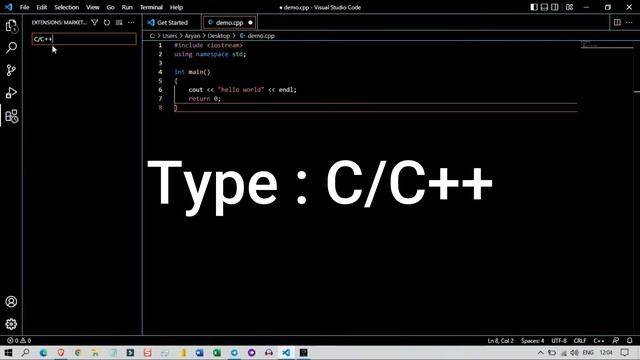Open volume control in system tray
Image resolution: width=640 pixels, height=360 pixels.
[574, 353]
